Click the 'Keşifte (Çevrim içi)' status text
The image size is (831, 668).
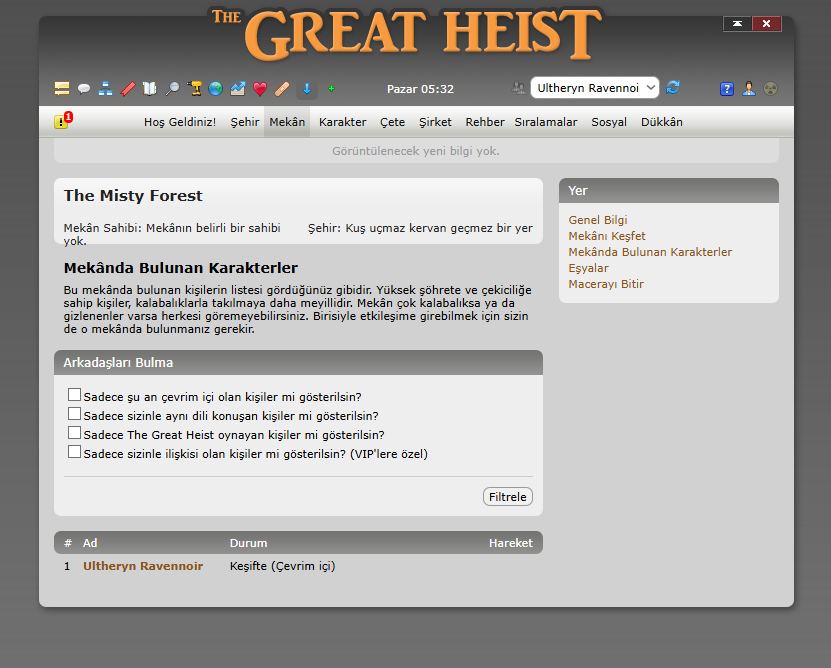pos(282,566)
